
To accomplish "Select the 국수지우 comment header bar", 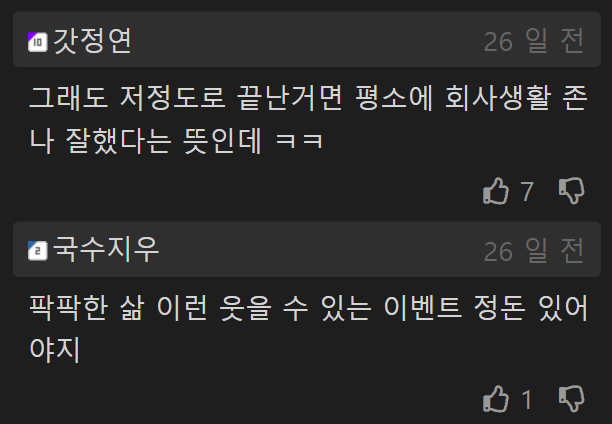I will click(x=307, y=249).
